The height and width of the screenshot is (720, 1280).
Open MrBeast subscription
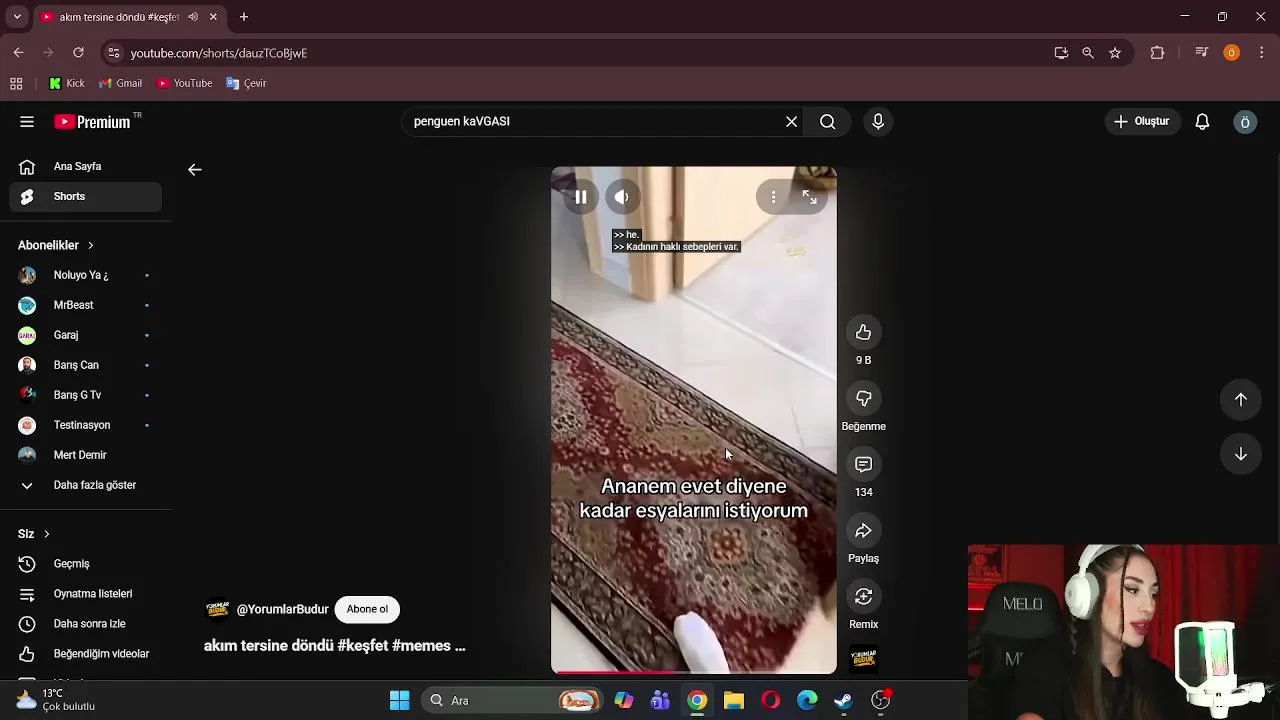click(x=86, y=305)
